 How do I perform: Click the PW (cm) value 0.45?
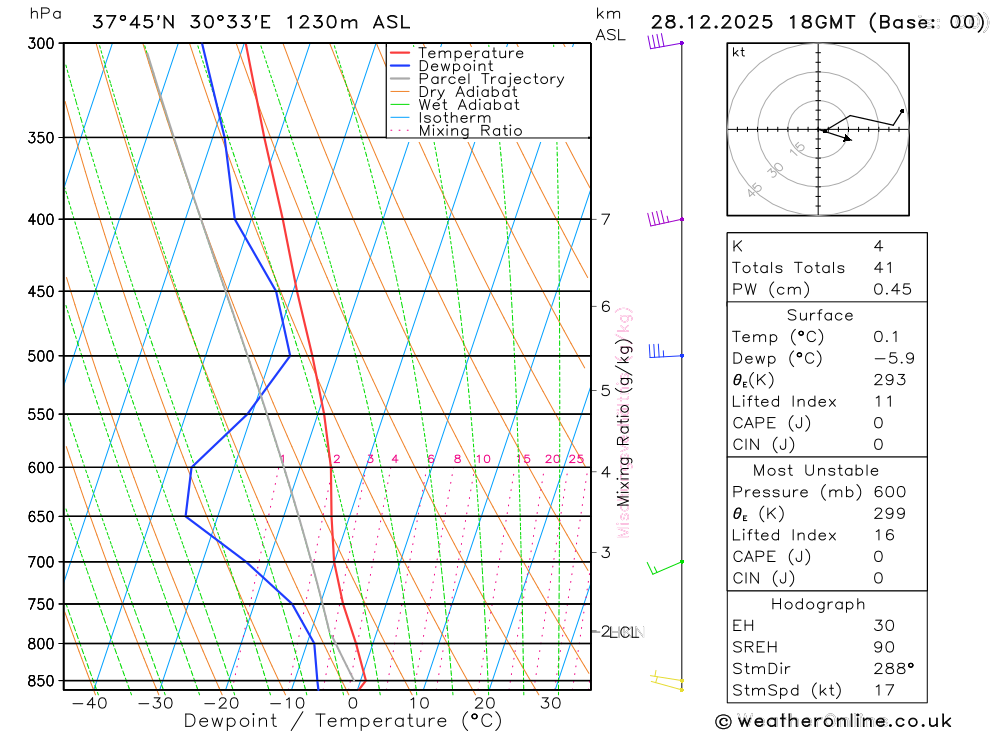(892, 289)
